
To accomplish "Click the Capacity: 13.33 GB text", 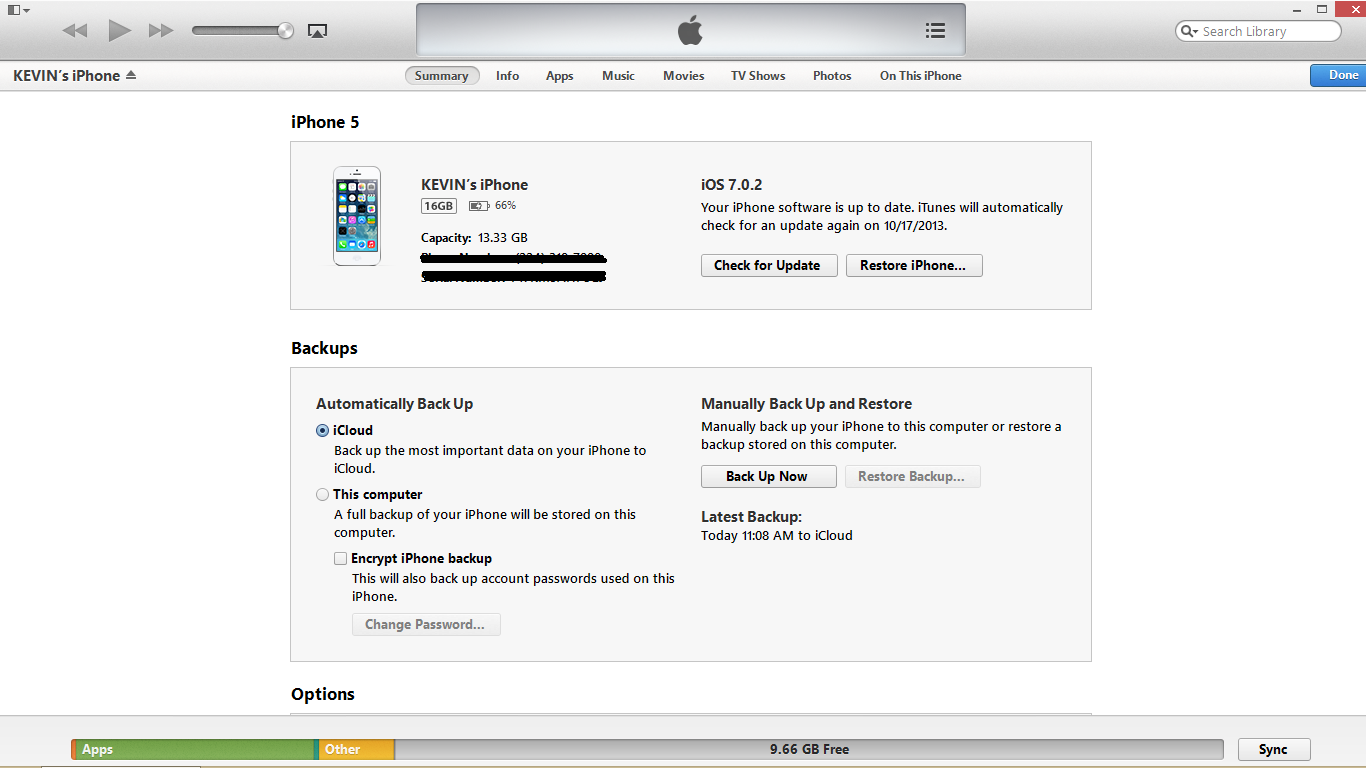I will point(474,238).
